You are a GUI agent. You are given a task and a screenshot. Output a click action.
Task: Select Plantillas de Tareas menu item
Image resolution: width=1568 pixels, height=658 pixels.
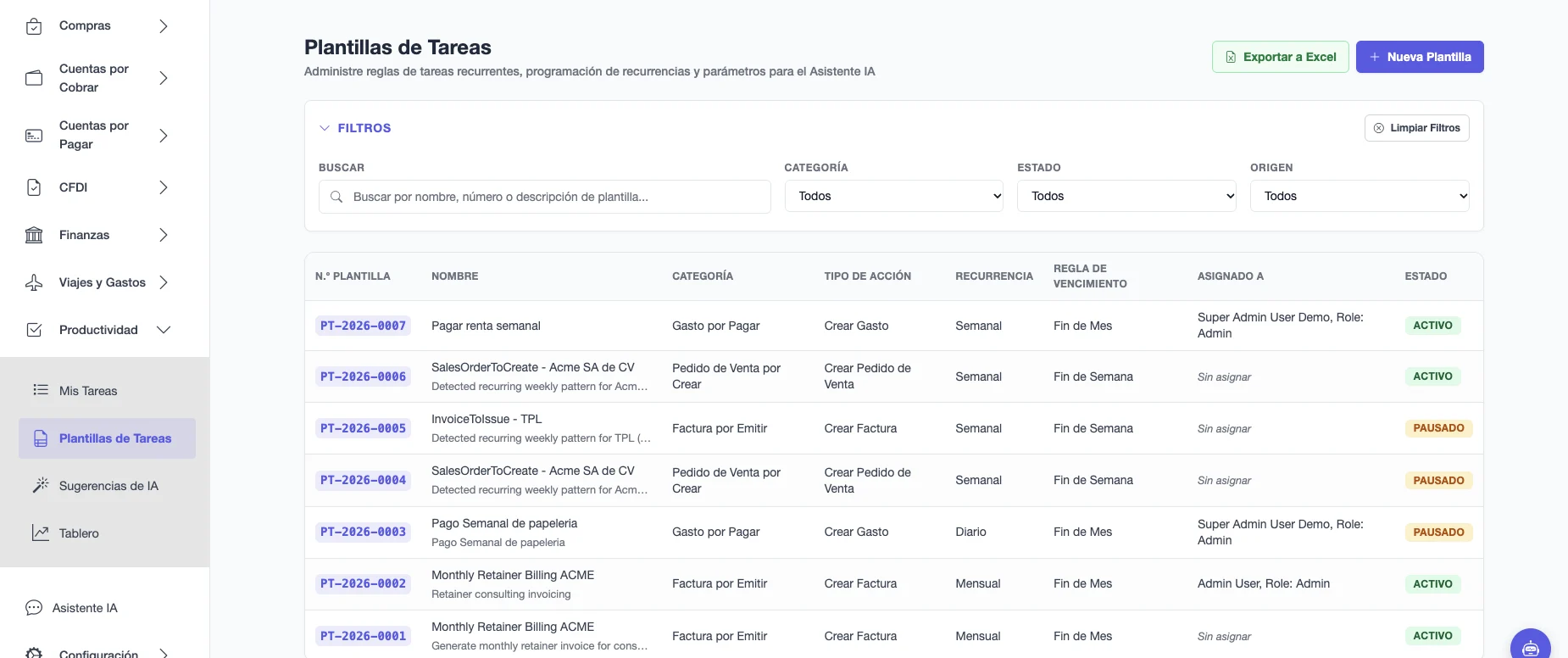tap(107, 438)
